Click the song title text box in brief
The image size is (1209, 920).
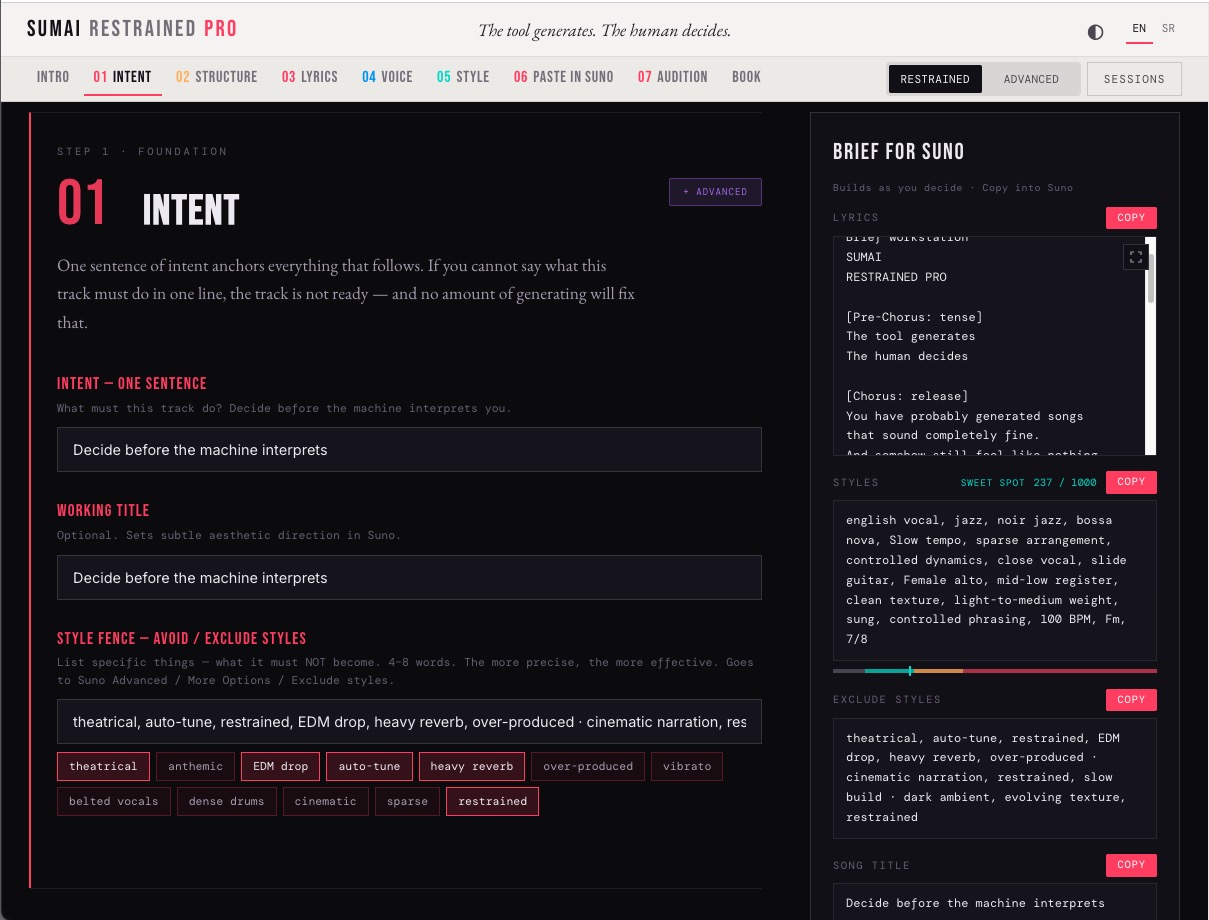coord(995,902)
